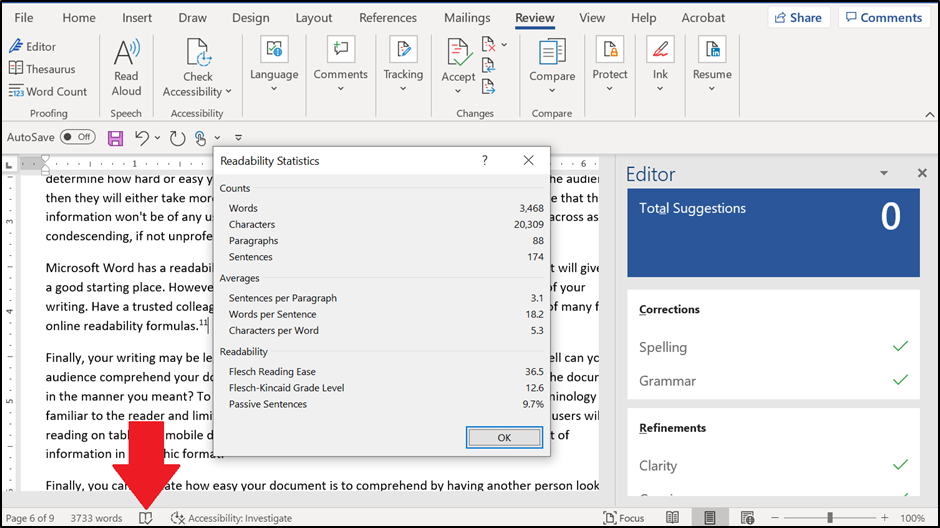Click the Share button
This screenshot has width=940, height=528.
(x=799, y=17)
